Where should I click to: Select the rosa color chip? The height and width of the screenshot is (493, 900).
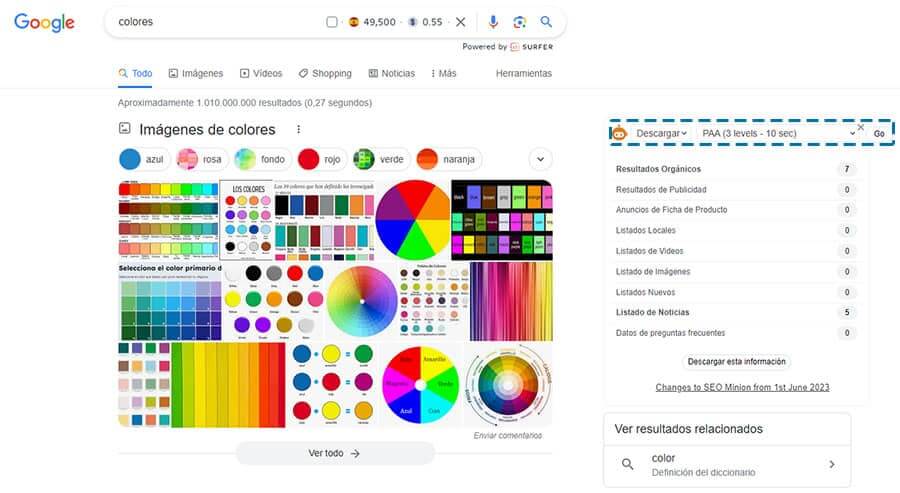click(x=201, y=159)
